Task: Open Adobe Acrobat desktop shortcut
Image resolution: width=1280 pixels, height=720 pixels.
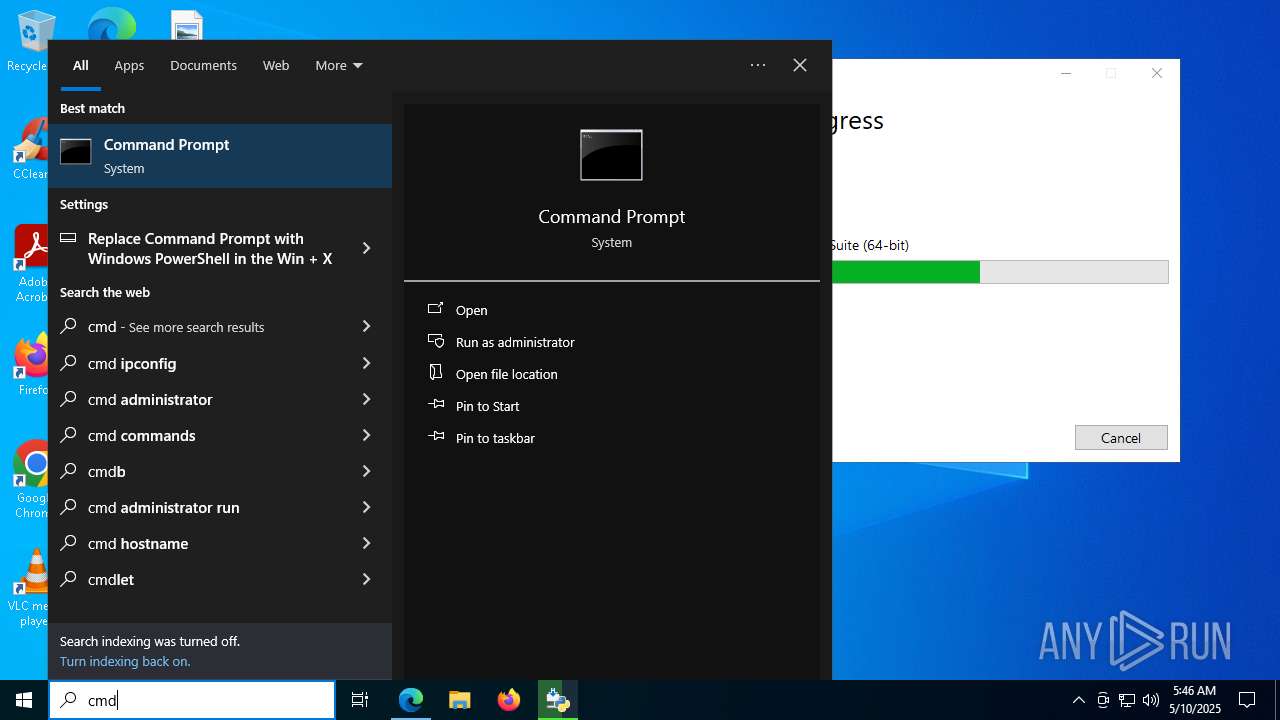Action: 30,264
